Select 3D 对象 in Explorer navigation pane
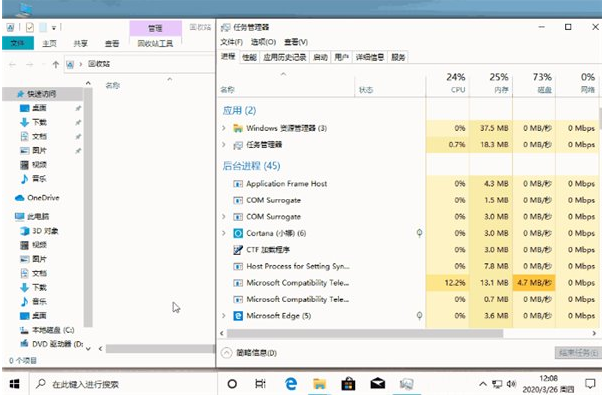Viewport: 613px width, 402px height. 39,231
